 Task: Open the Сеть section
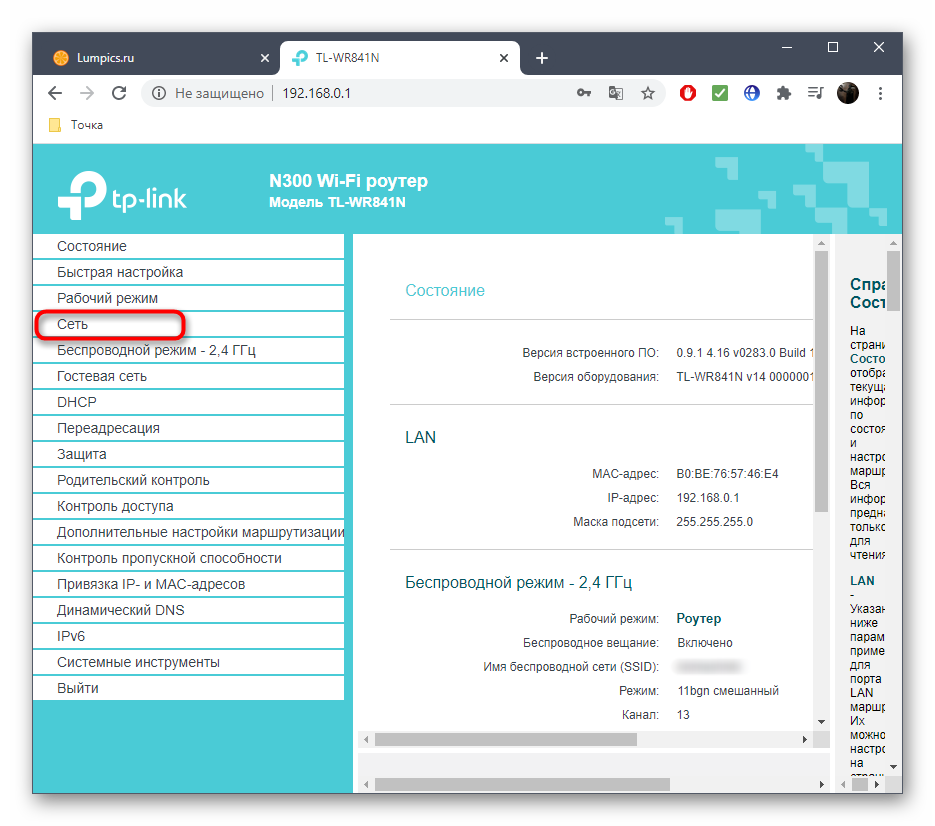coord(188,324)
